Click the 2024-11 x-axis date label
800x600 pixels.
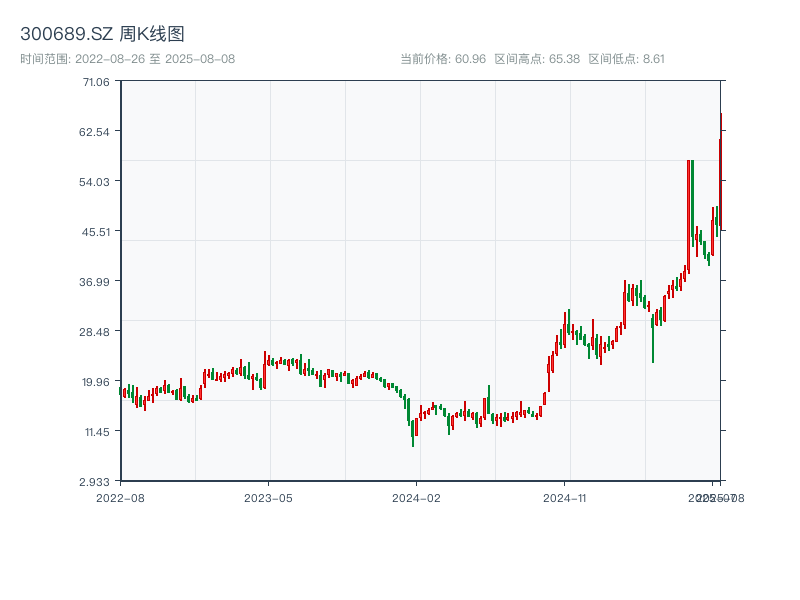coord(567,497)
